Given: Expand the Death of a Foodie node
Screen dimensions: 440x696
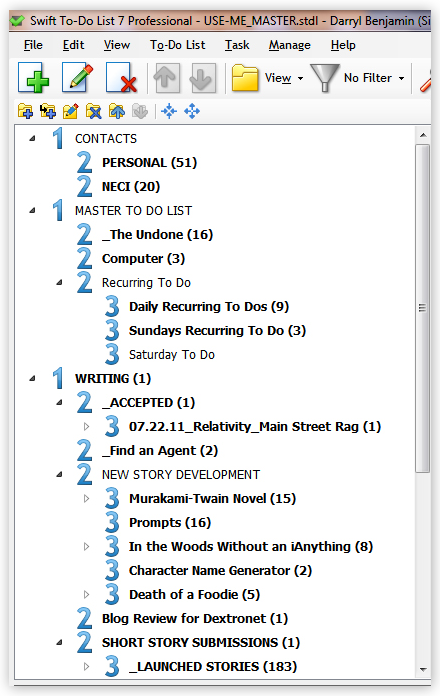Looking at the screenshot, I should (87, 594).
